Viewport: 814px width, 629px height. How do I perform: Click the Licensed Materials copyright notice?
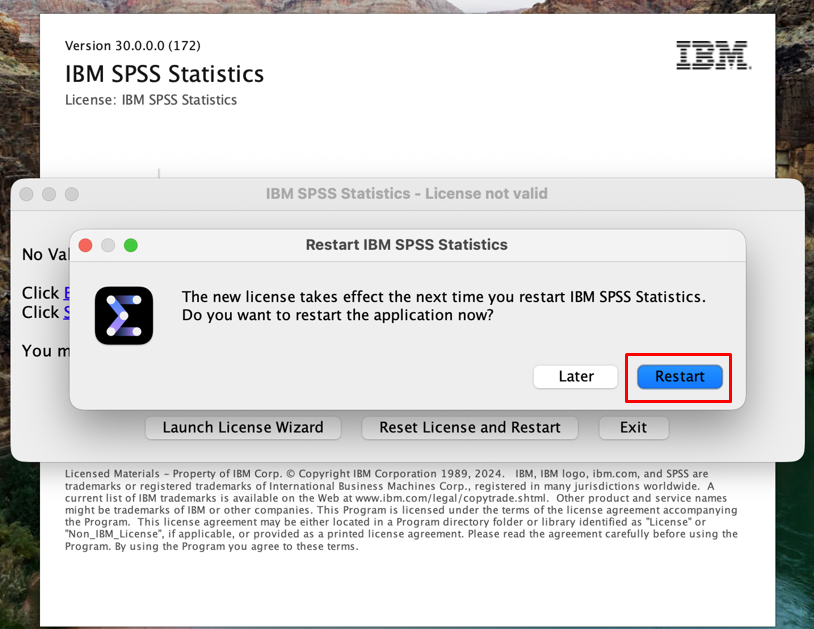click(400, 510)
